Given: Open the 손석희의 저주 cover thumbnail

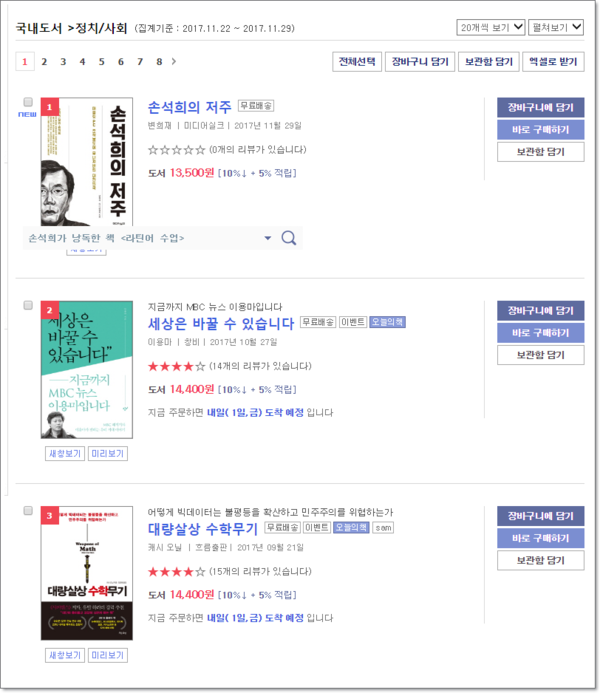Looking at the screenshot, I should click(x=87, y=162).
